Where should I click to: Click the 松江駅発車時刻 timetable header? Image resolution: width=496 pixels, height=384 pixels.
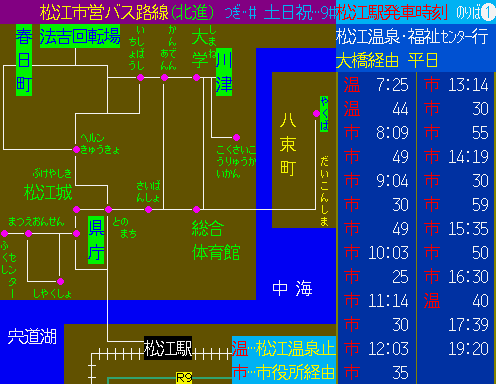pos(392,13)
